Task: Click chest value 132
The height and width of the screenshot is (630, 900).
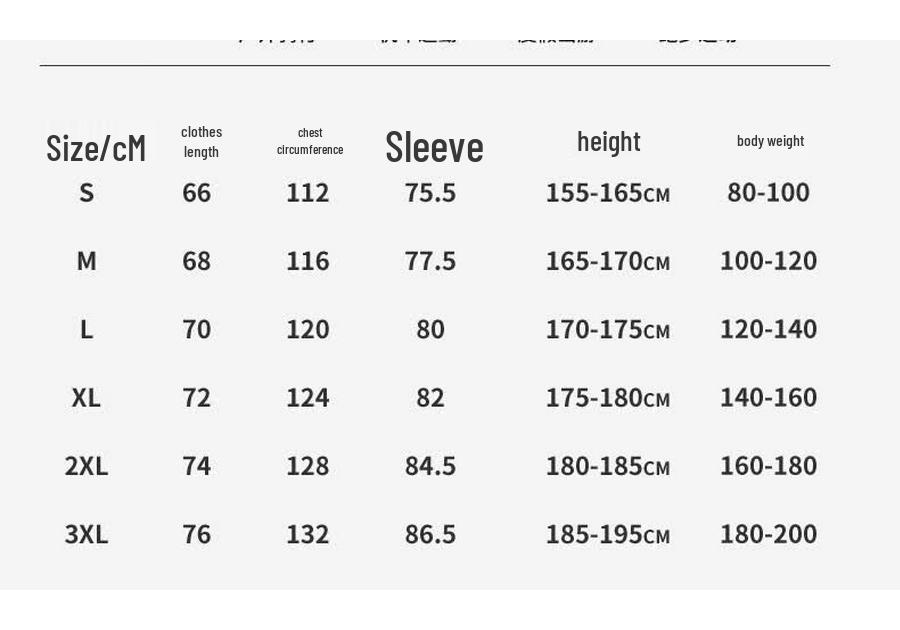Action: click(x=308, y=534)
